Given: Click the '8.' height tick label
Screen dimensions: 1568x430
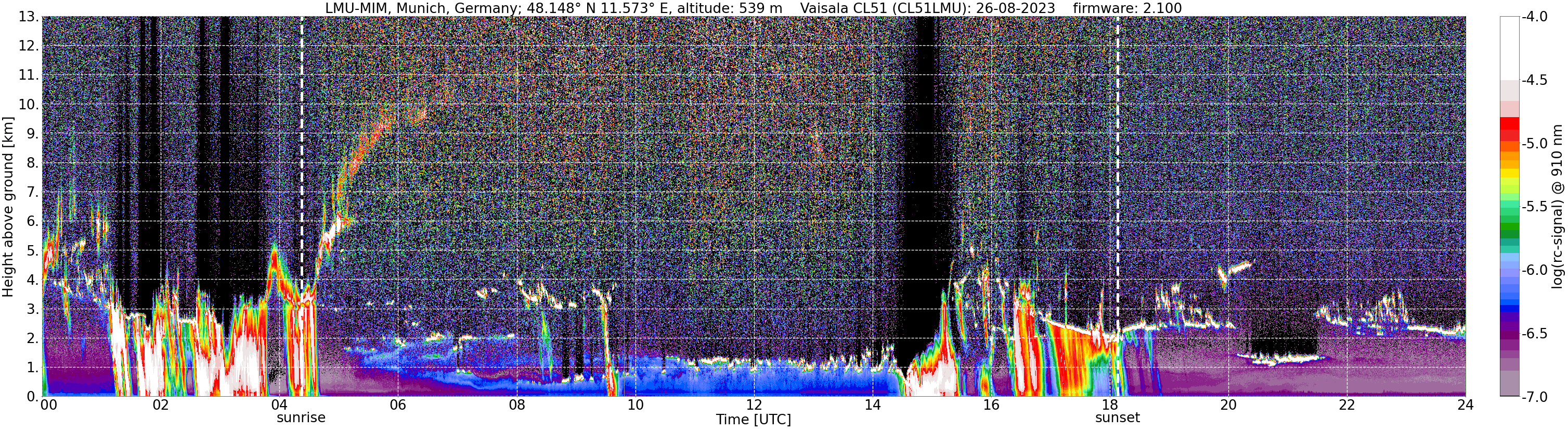Looking at the screenshot, I should pyautogui.click(x=33, y=162).
